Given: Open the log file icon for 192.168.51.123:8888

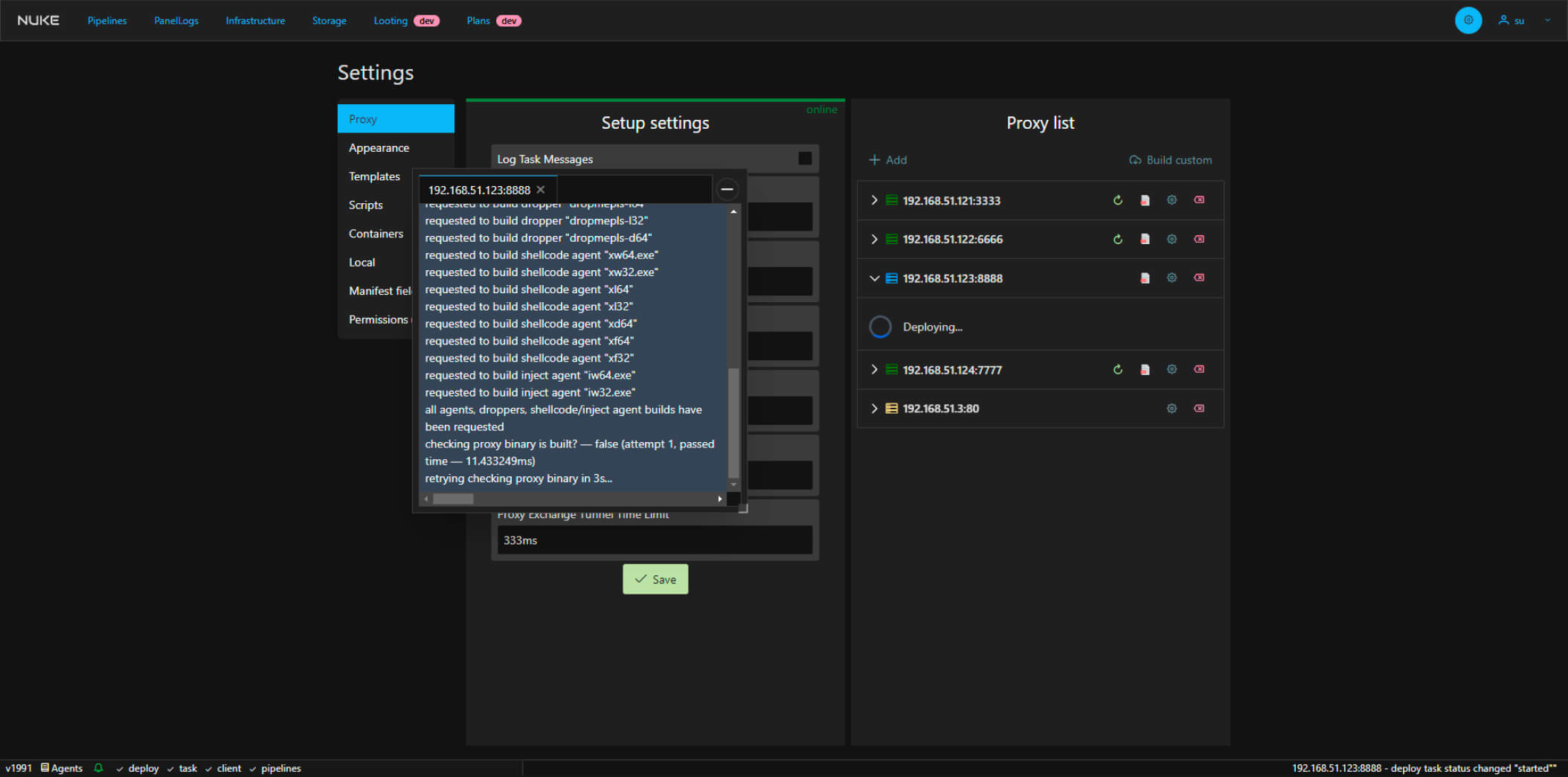Looking at the screenshot, I should tap(1145, 278).
